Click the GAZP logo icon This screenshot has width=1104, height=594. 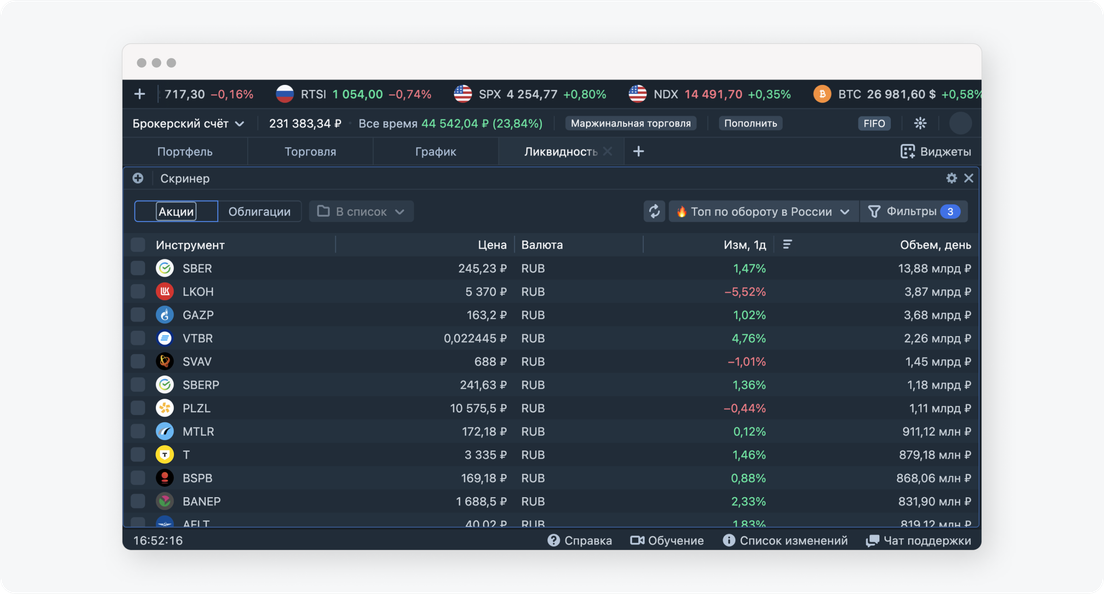(165, 315)
